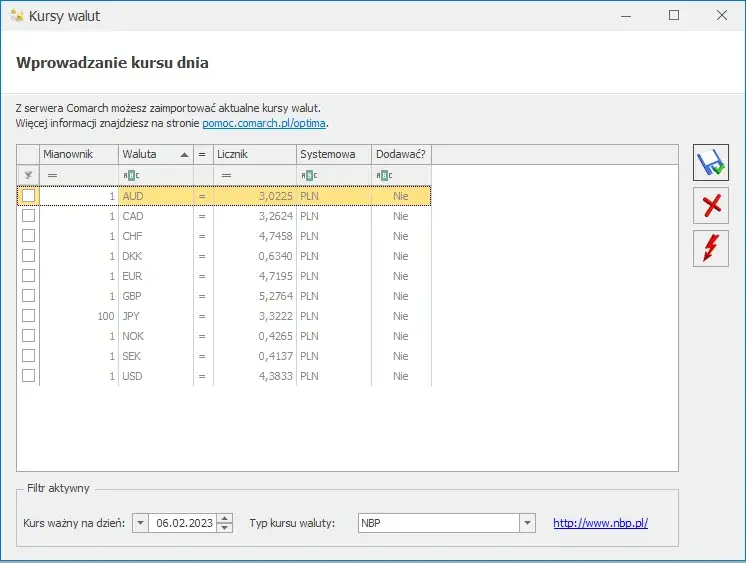Click the Systemowa column text filter icon
746x563 pixels.
click(309, 176)
